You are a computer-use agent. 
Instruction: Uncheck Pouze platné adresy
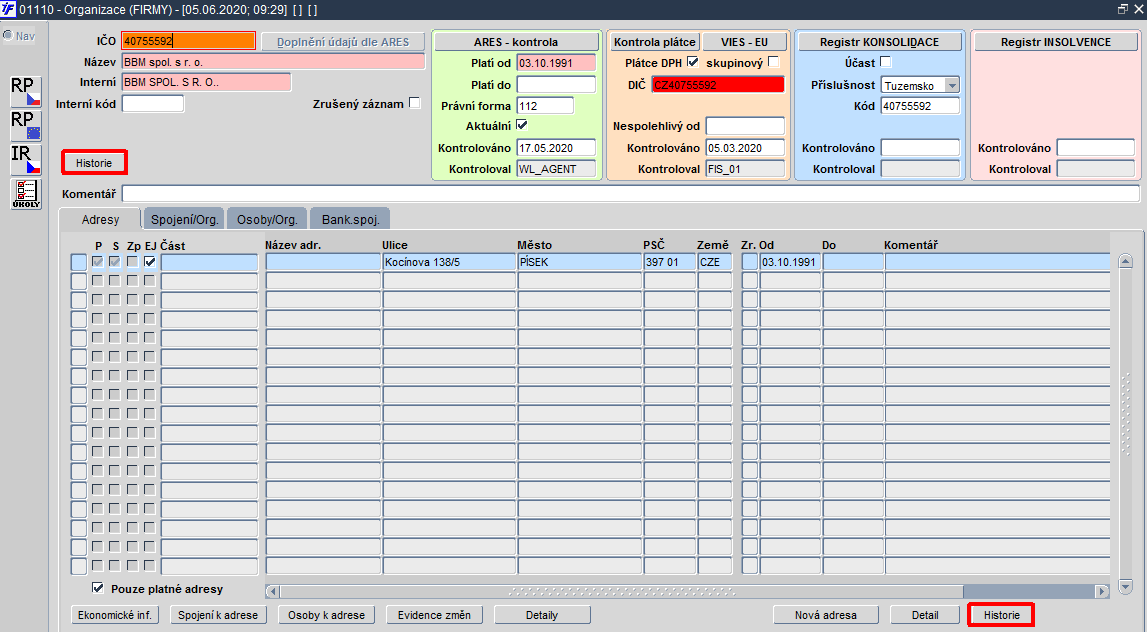(x=97, y=588)
